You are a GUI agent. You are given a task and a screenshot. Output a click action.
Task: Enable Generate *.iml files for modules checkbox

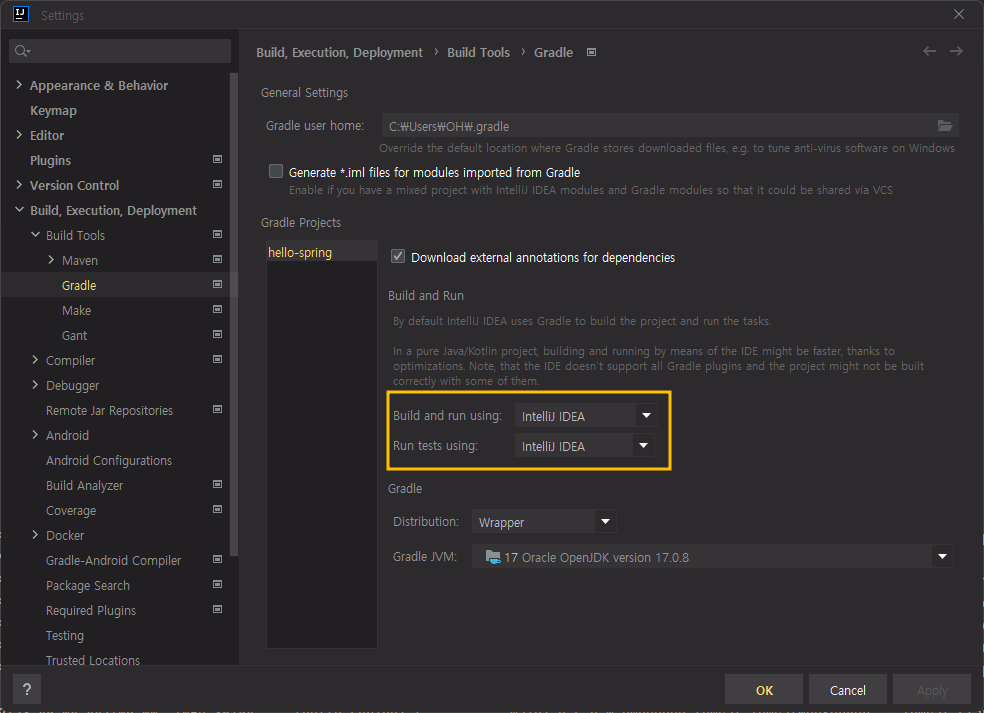coord(275,171)
